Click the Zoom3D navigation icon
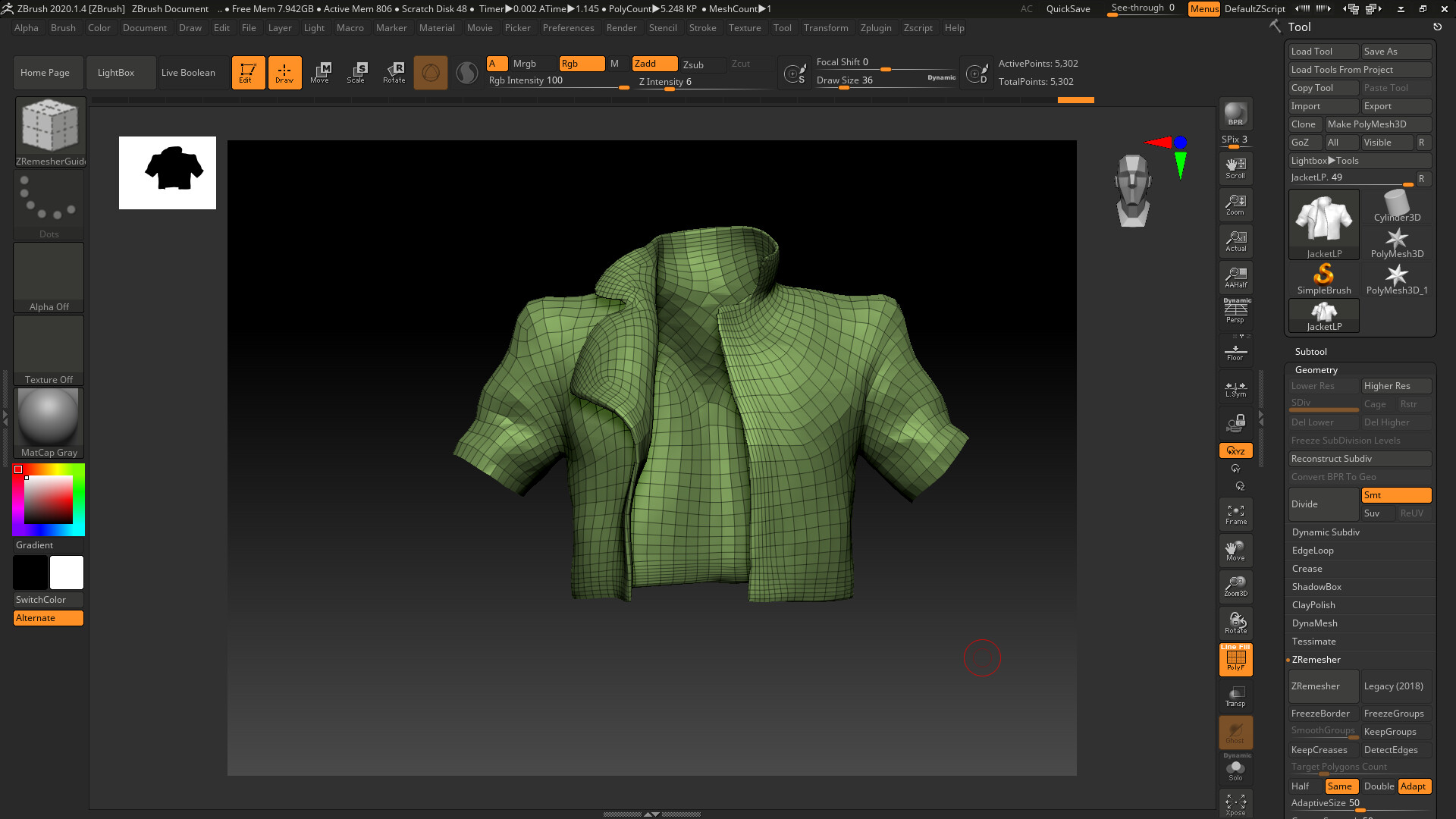 [1235, 587]
